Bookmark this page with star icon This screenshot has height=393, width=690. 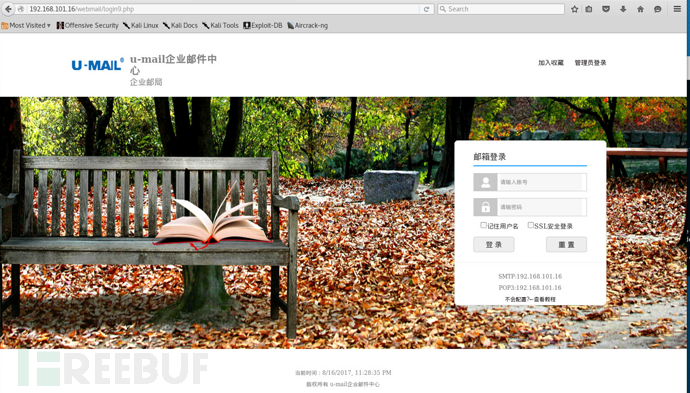(x=574, y=9)
